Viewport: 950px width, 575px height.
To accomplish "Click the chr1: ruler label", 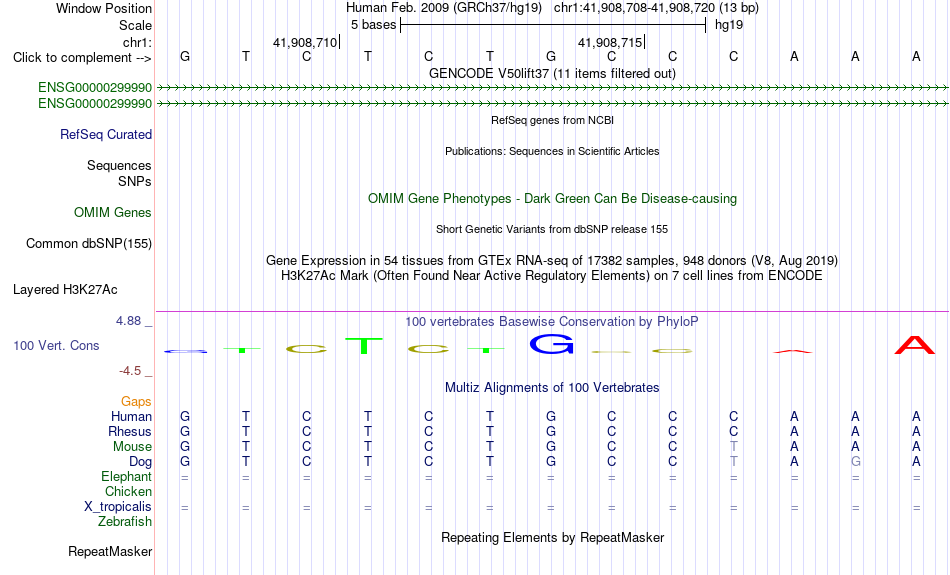I will [137, 42].
